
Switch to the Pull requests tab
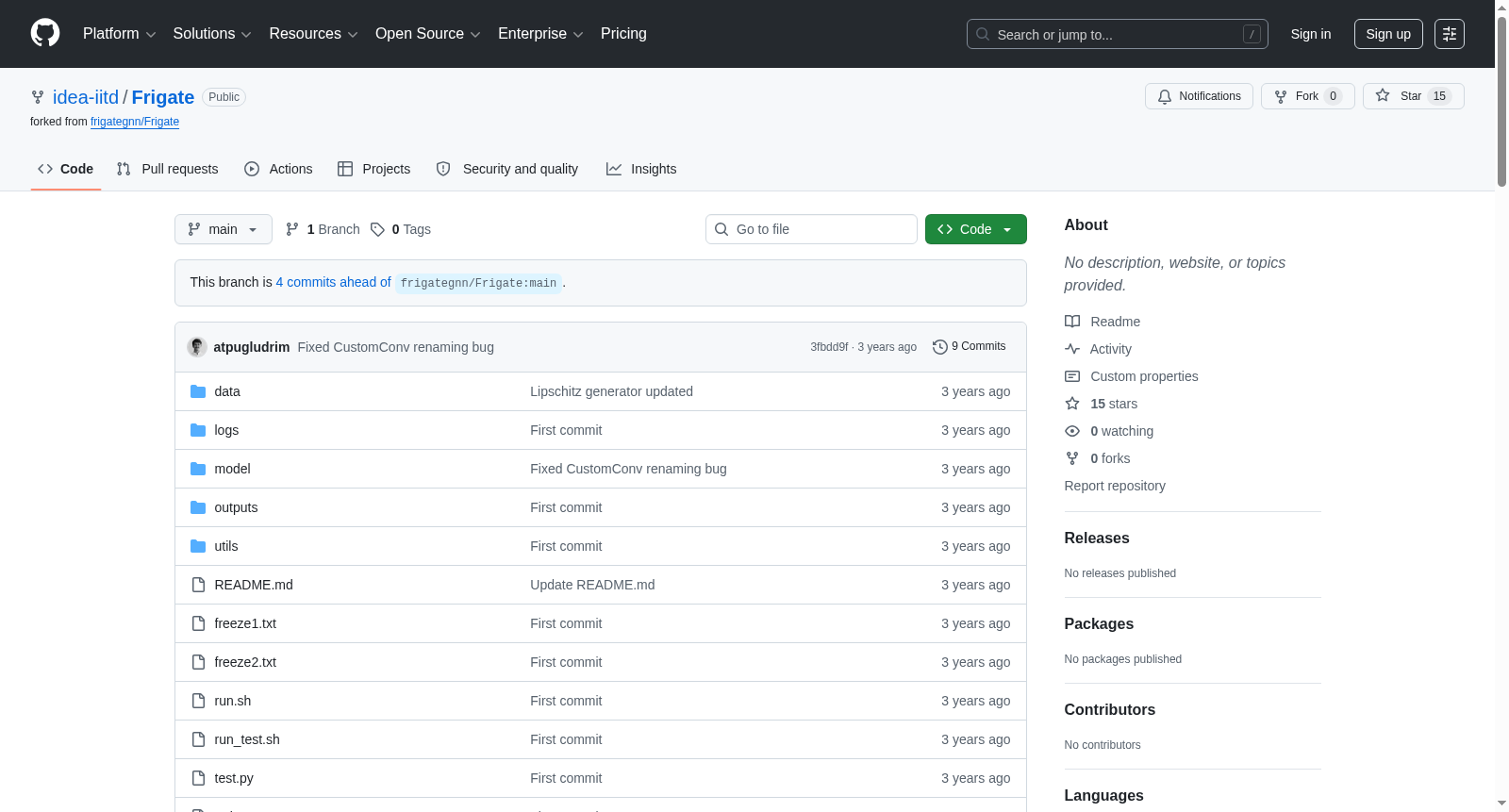pyautogui.click(x=167, y=169)
